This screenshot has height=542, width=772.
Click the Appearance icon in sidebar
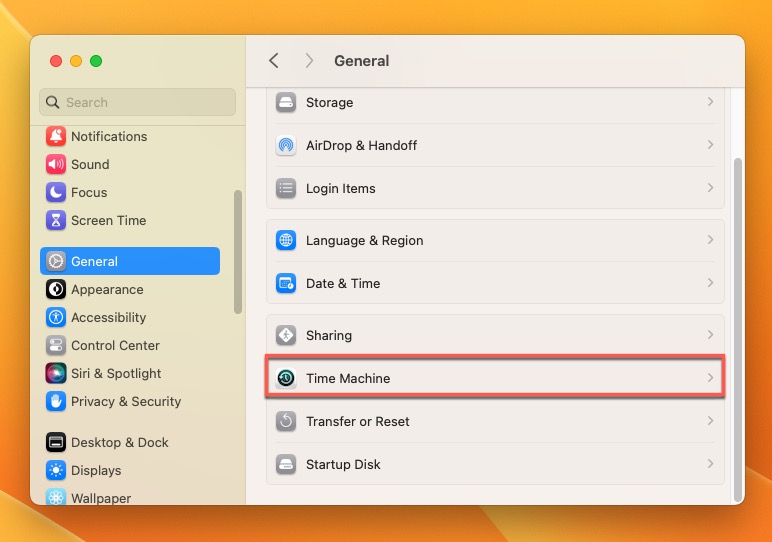56,289
